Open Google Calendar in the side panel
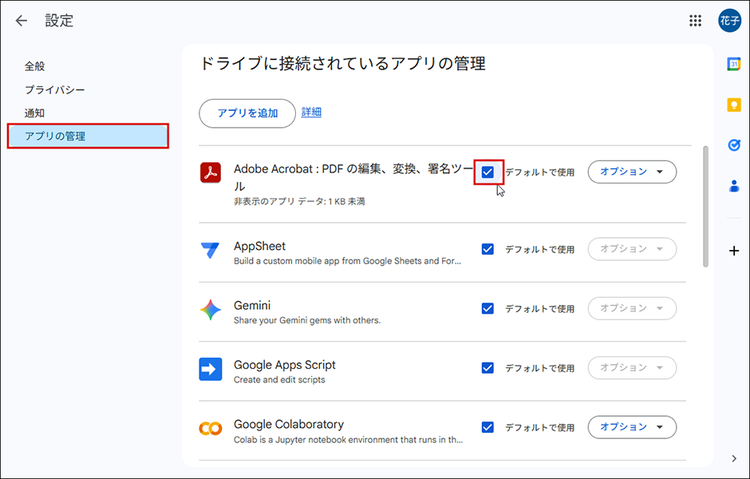 733,64
